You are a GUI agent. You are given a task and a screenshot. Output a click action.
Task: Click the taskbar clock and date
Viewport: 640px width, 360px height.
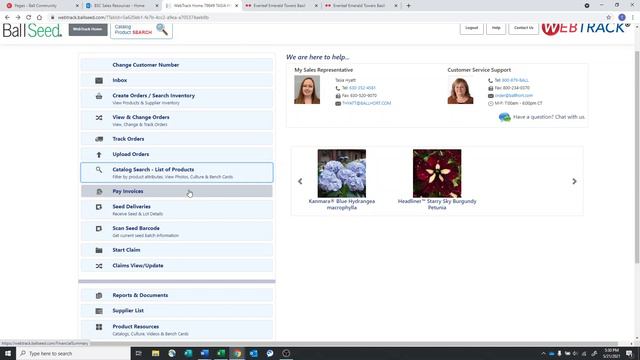[x=611, y=353]
